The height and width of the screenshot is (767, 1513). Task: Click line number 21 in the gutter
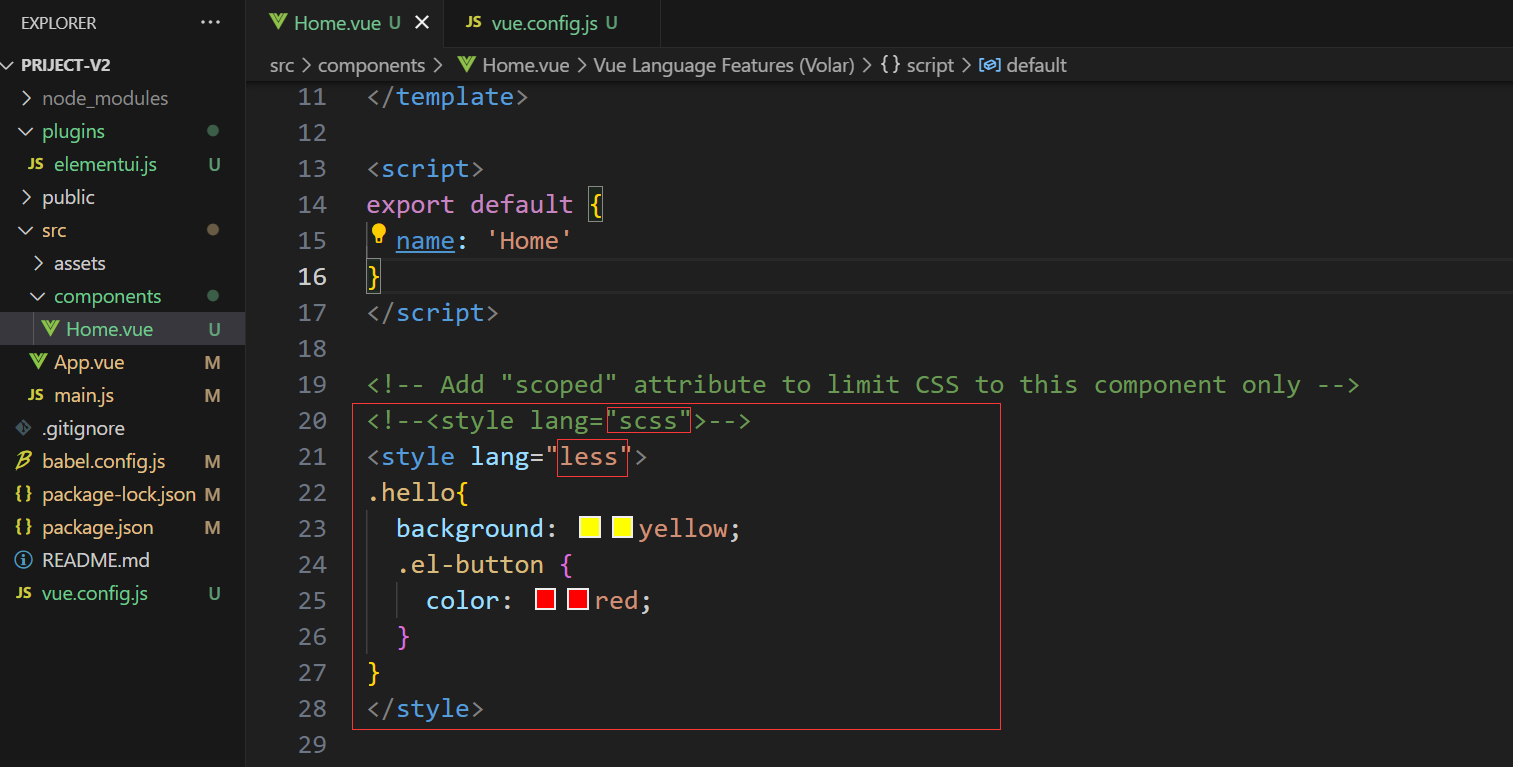312,457
